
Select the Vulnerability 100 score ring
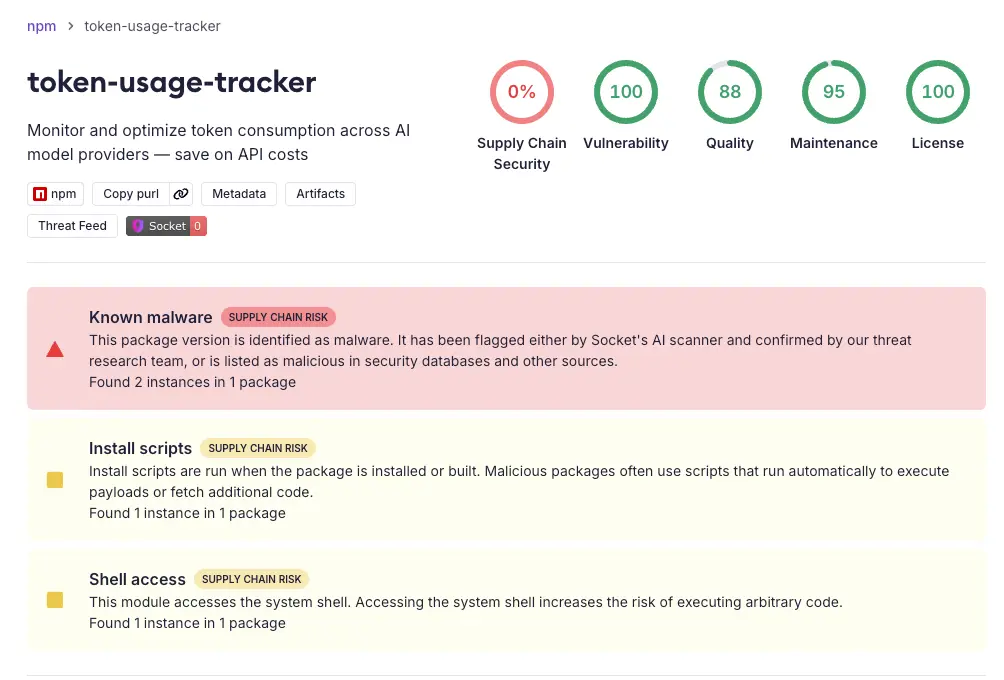pos(626,92)
